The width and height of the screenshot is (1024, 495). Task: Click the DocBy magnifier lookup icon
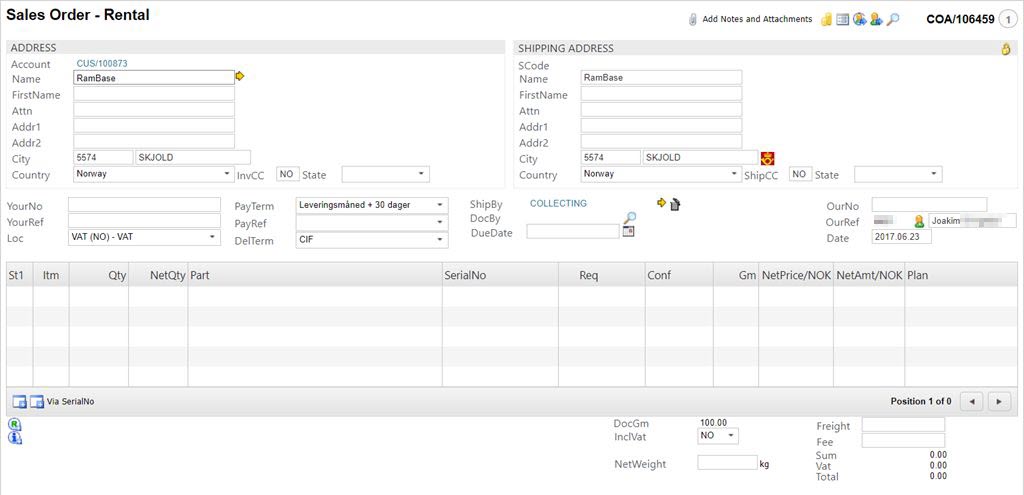[x=629, y=217]
